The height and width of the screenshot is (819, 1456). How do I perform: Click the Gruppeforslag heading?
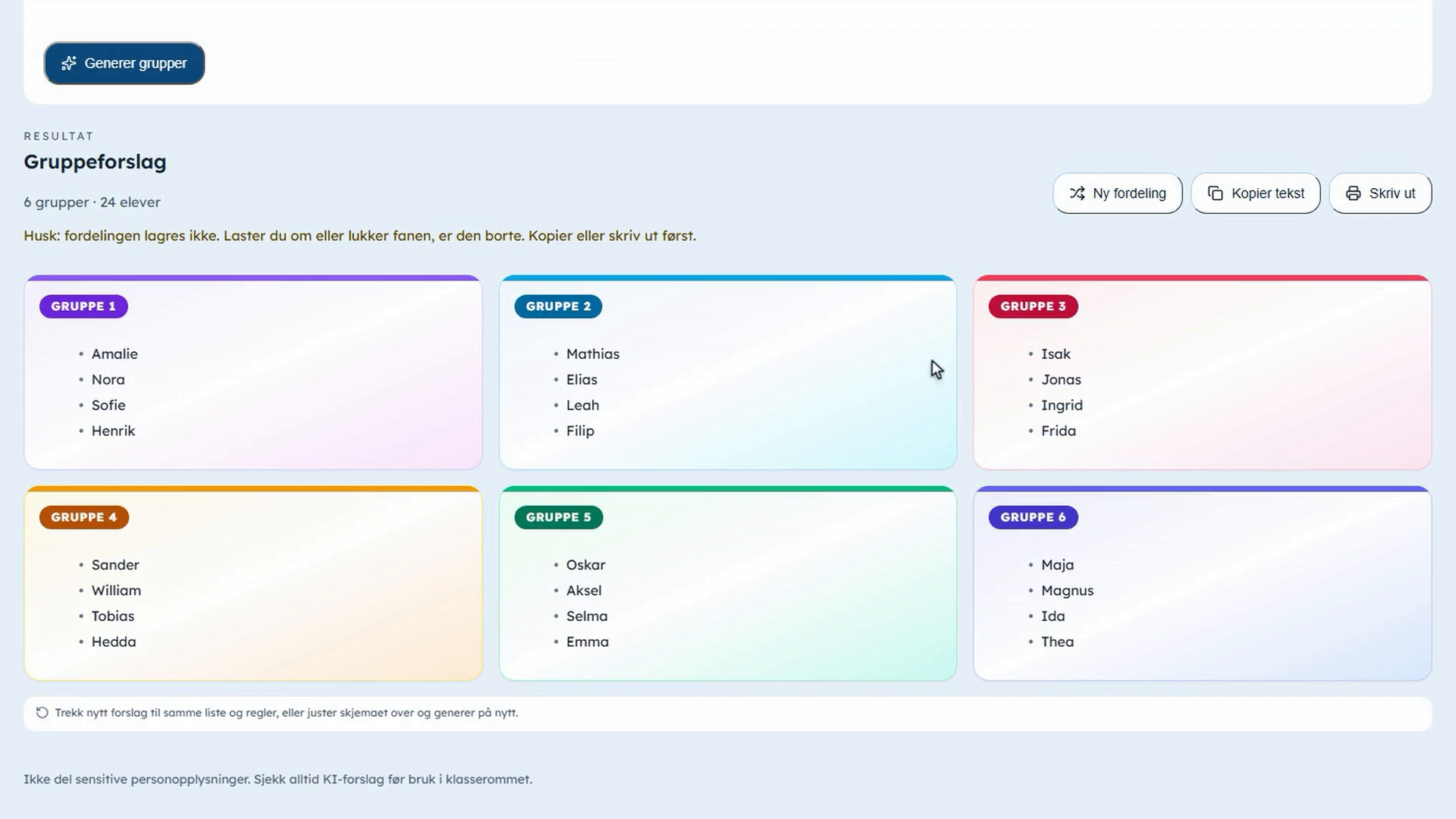pyautogui.click(x=95, y=162)
